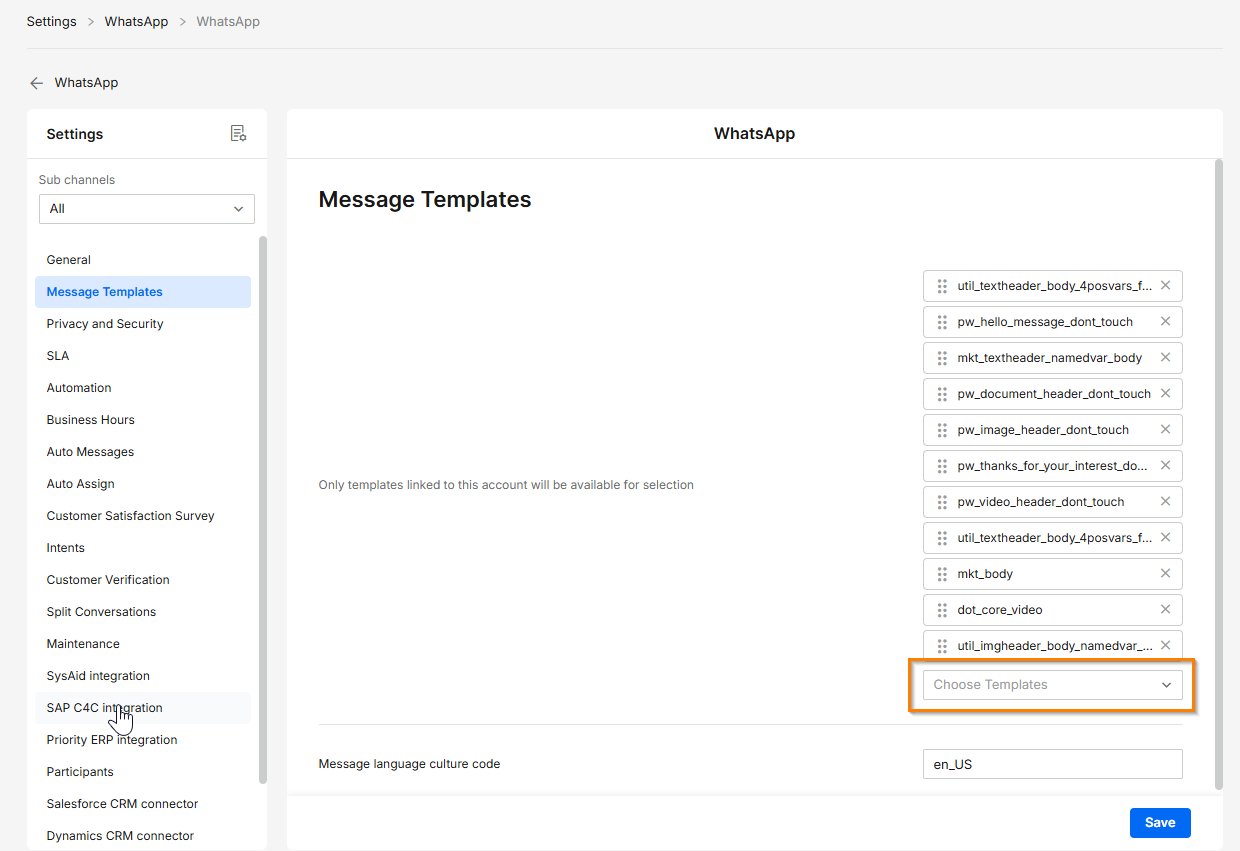Select SysAid integration in the sidebar
1240x851 pixels.
pos(143,676)
